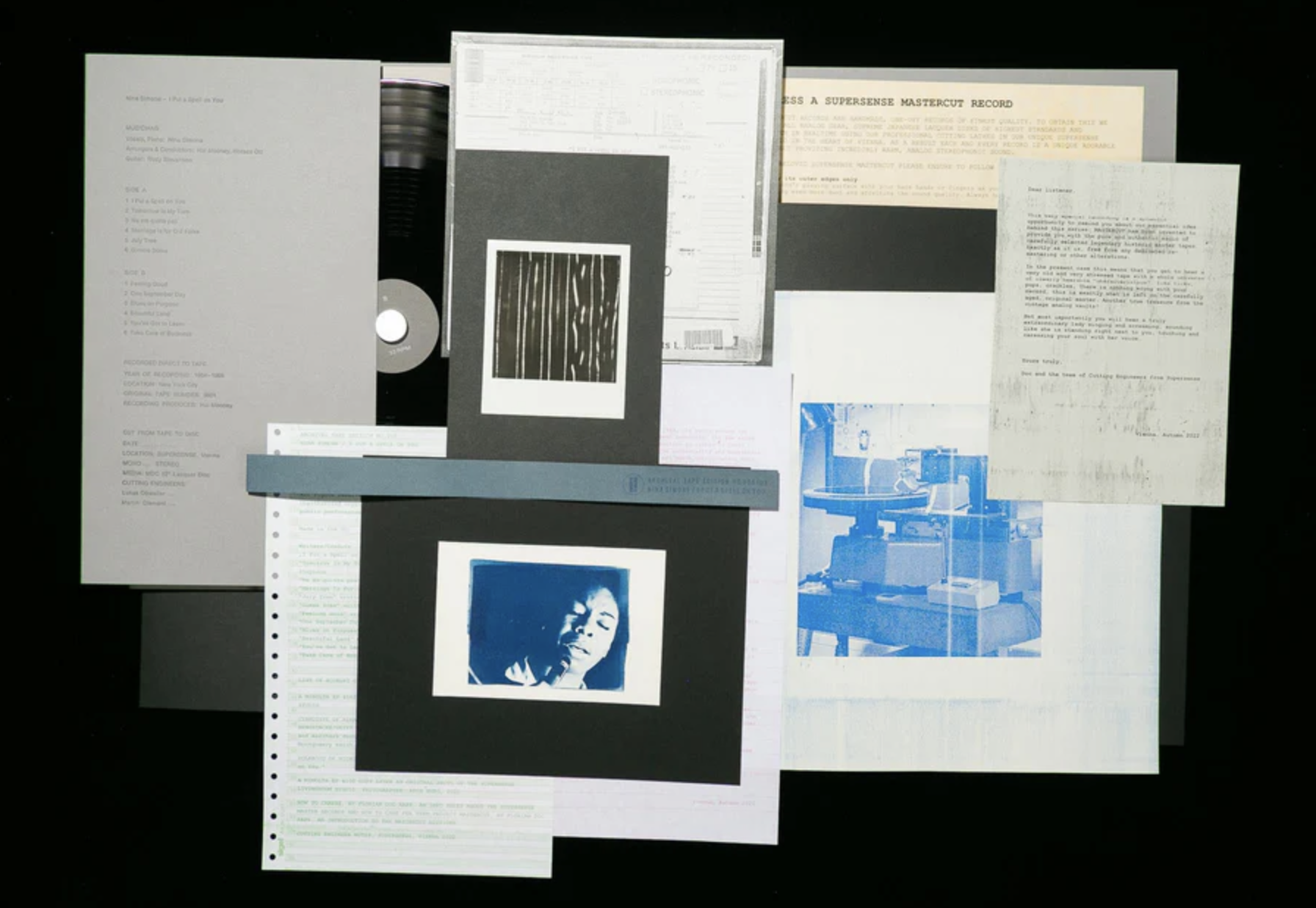Click the blue print of the cutting lathe
The height and width of the screenshot is (908, 1316).
point(919,529)
